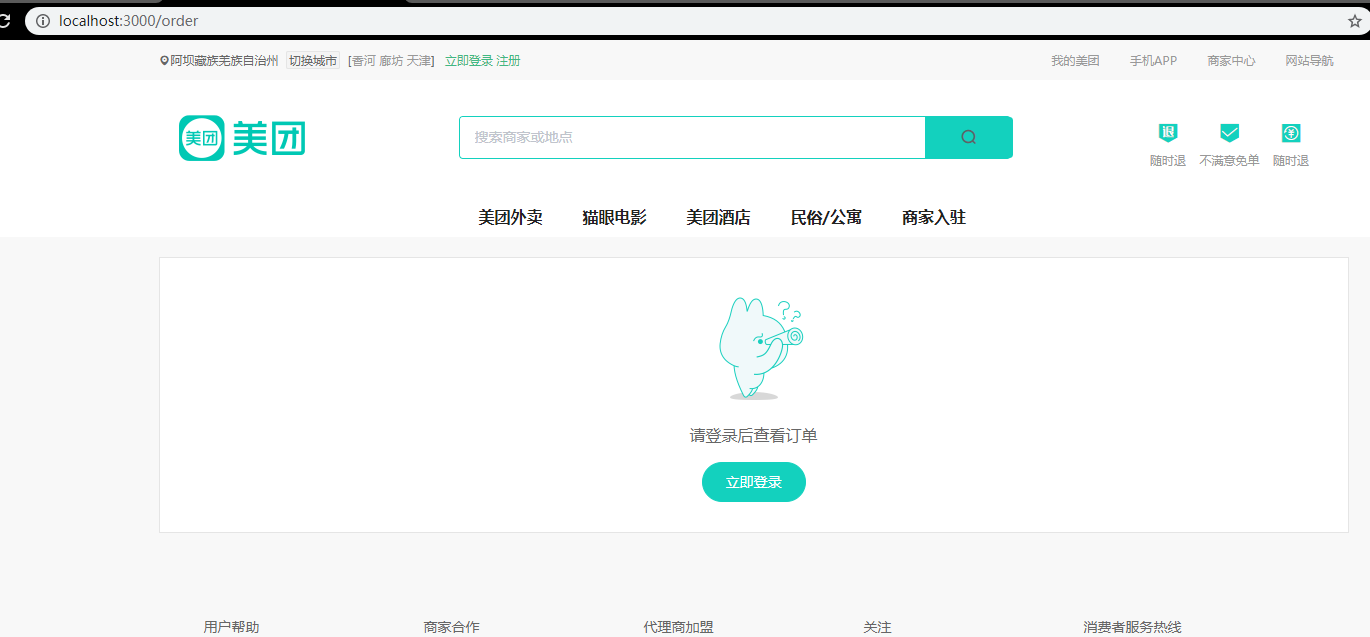Screen dimensions: 1370x637
Task: Click the checkmark 不满意免单 icon
Action: 1229,131
